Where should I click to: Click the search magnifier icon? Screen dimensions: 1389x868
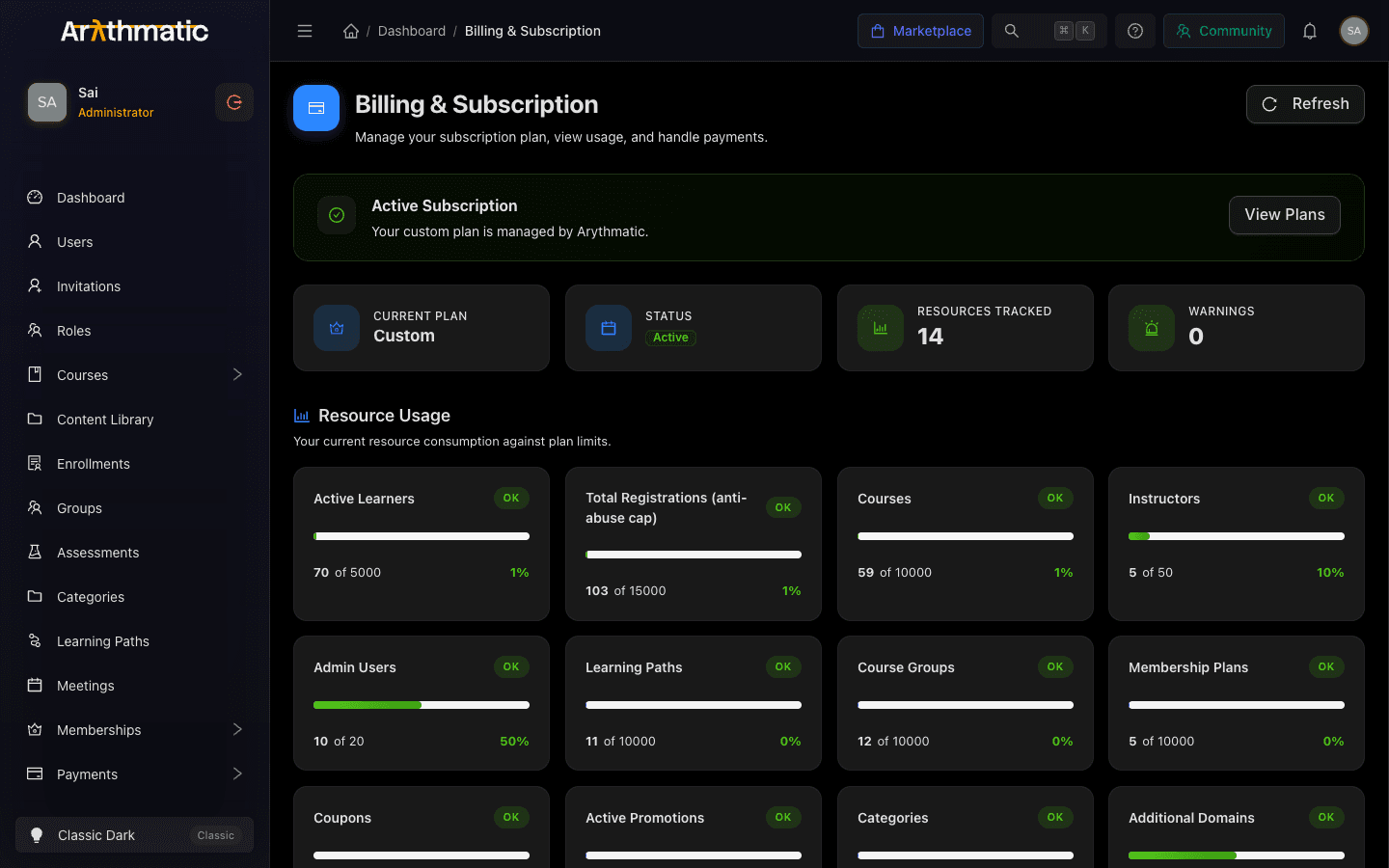point(1012,31)
